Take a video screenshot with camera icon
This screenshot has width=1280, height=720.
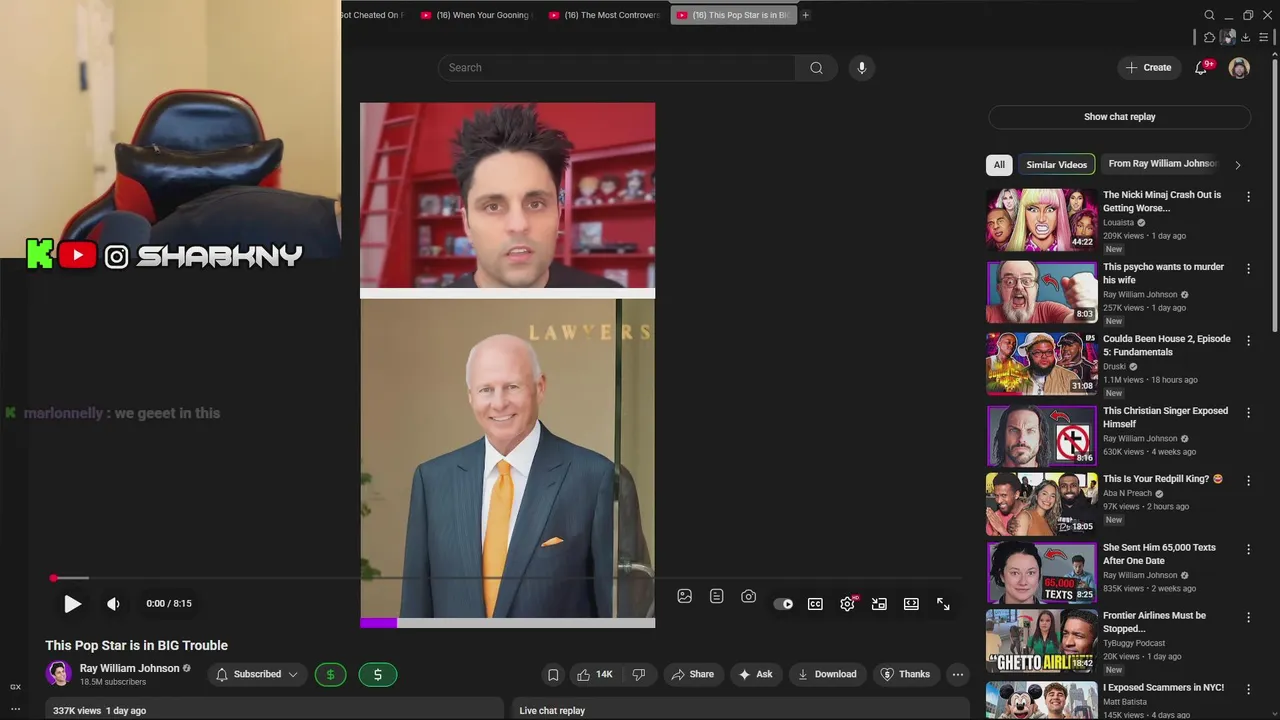(x=748, y=596)
